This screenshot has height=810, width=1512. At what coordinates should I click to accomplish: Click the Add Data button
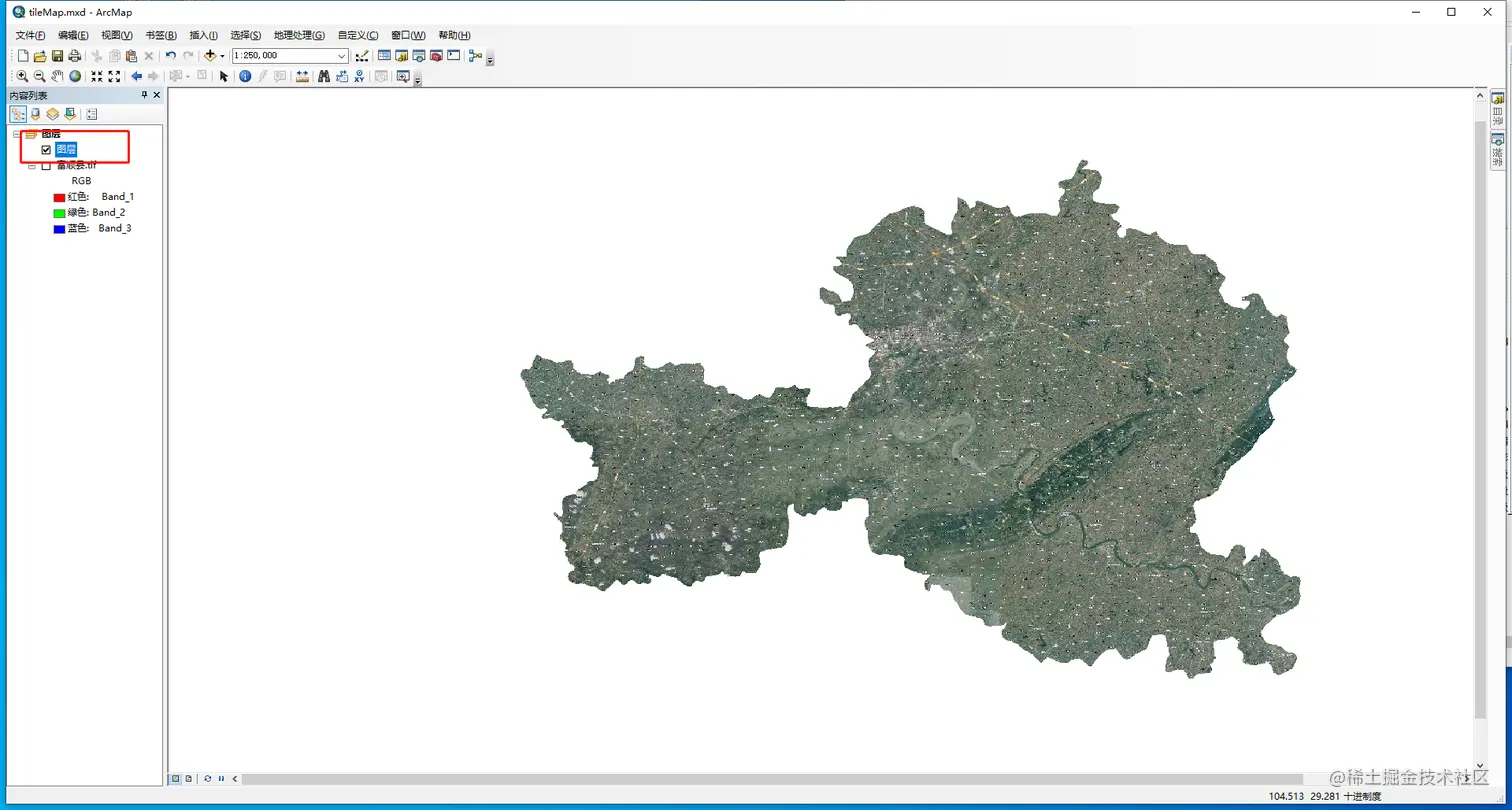209,56
